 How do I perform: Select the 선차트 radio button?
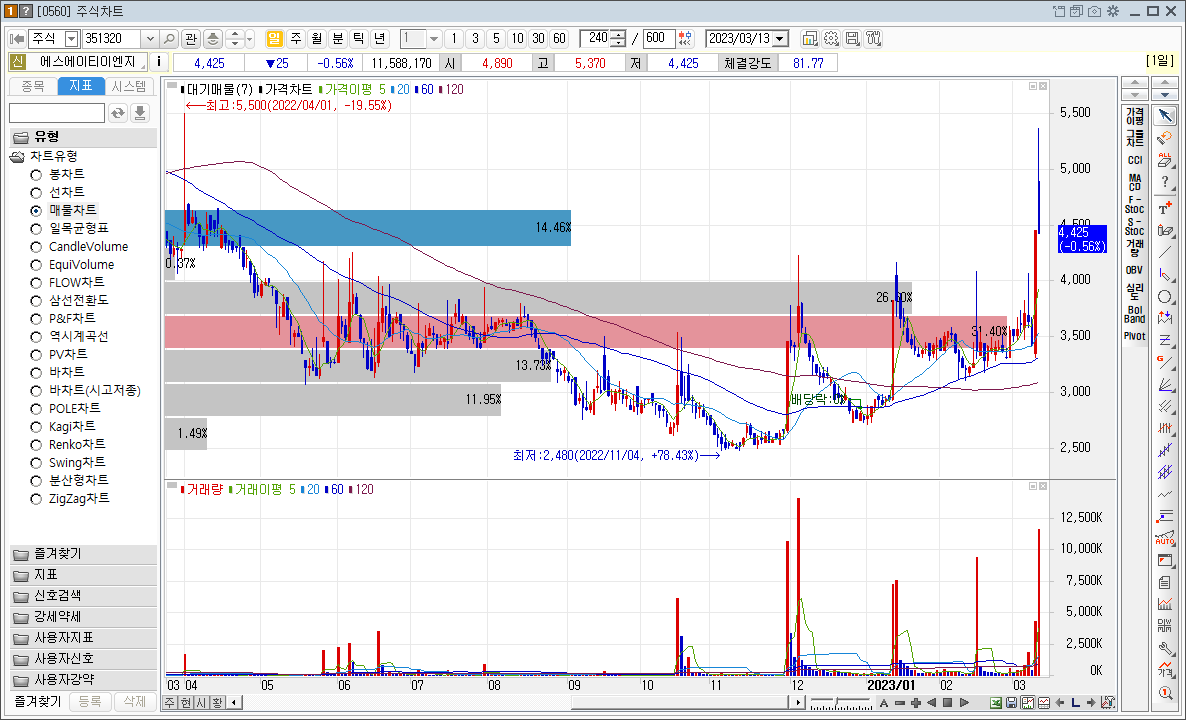click(x=36, y=193)
